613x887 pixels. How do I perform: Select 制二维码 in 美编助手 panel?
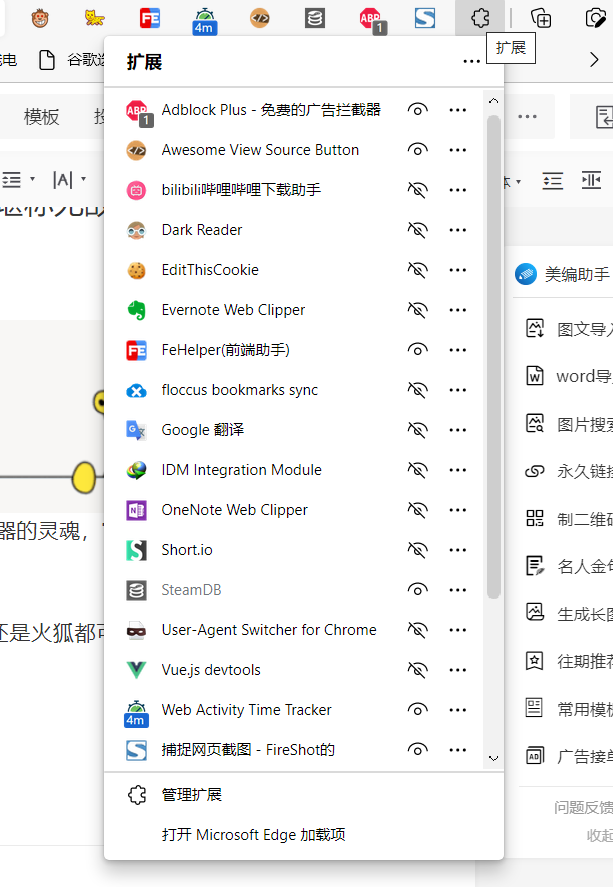coord(568,518)
